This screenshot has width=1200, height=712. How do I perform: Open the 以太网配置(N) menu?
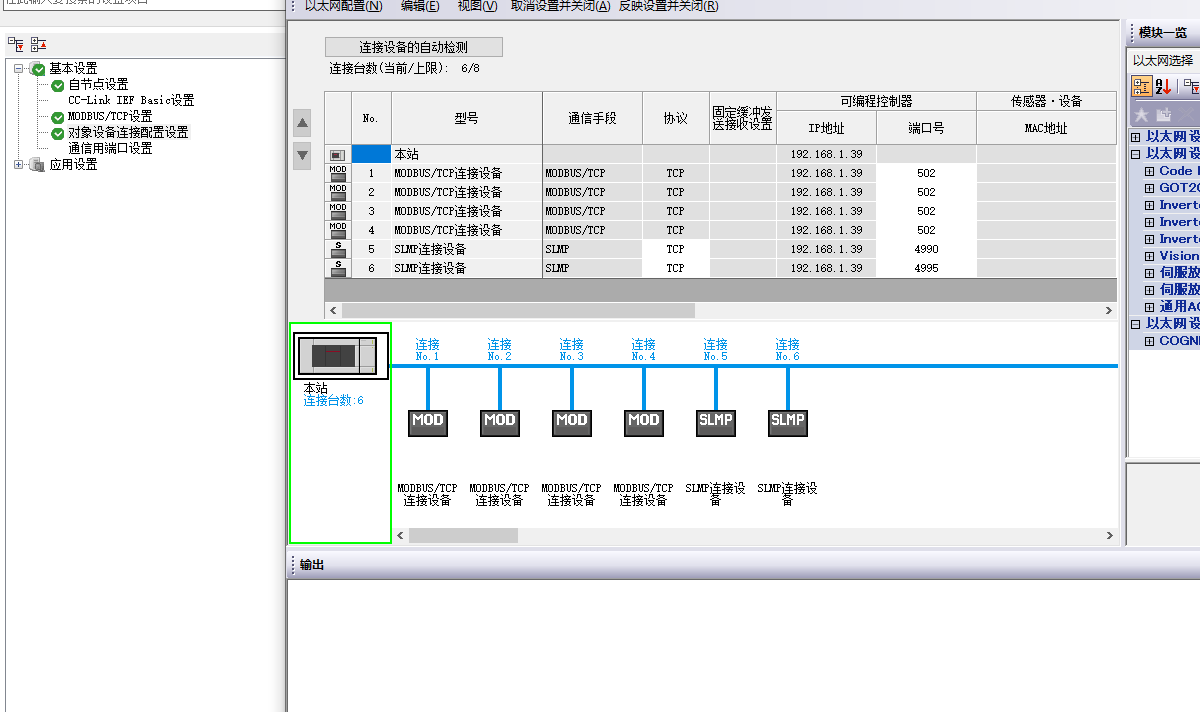tap(343, 7)
